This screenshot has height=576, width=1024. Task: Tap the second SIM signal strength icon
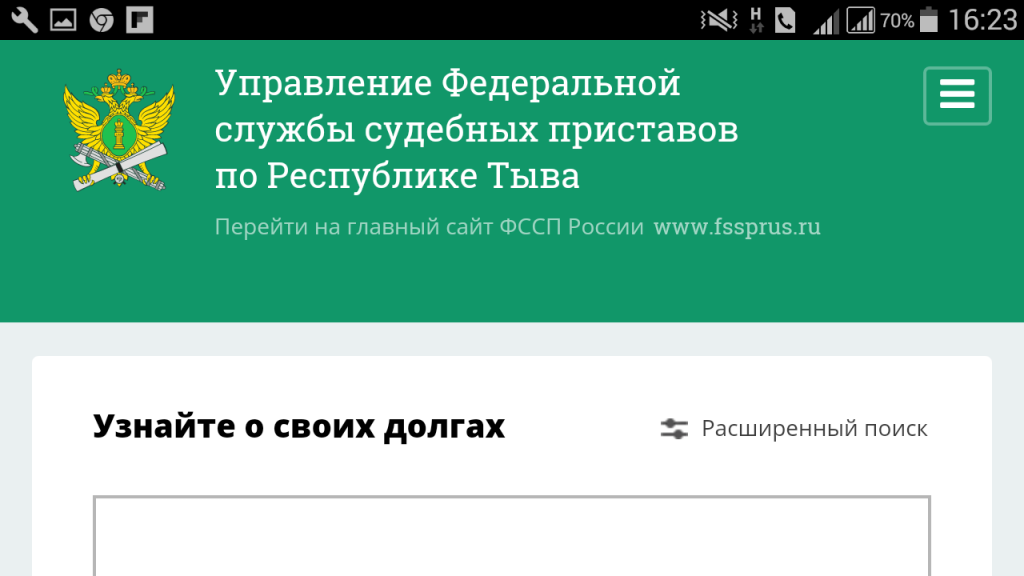click(x=861, y=20)
